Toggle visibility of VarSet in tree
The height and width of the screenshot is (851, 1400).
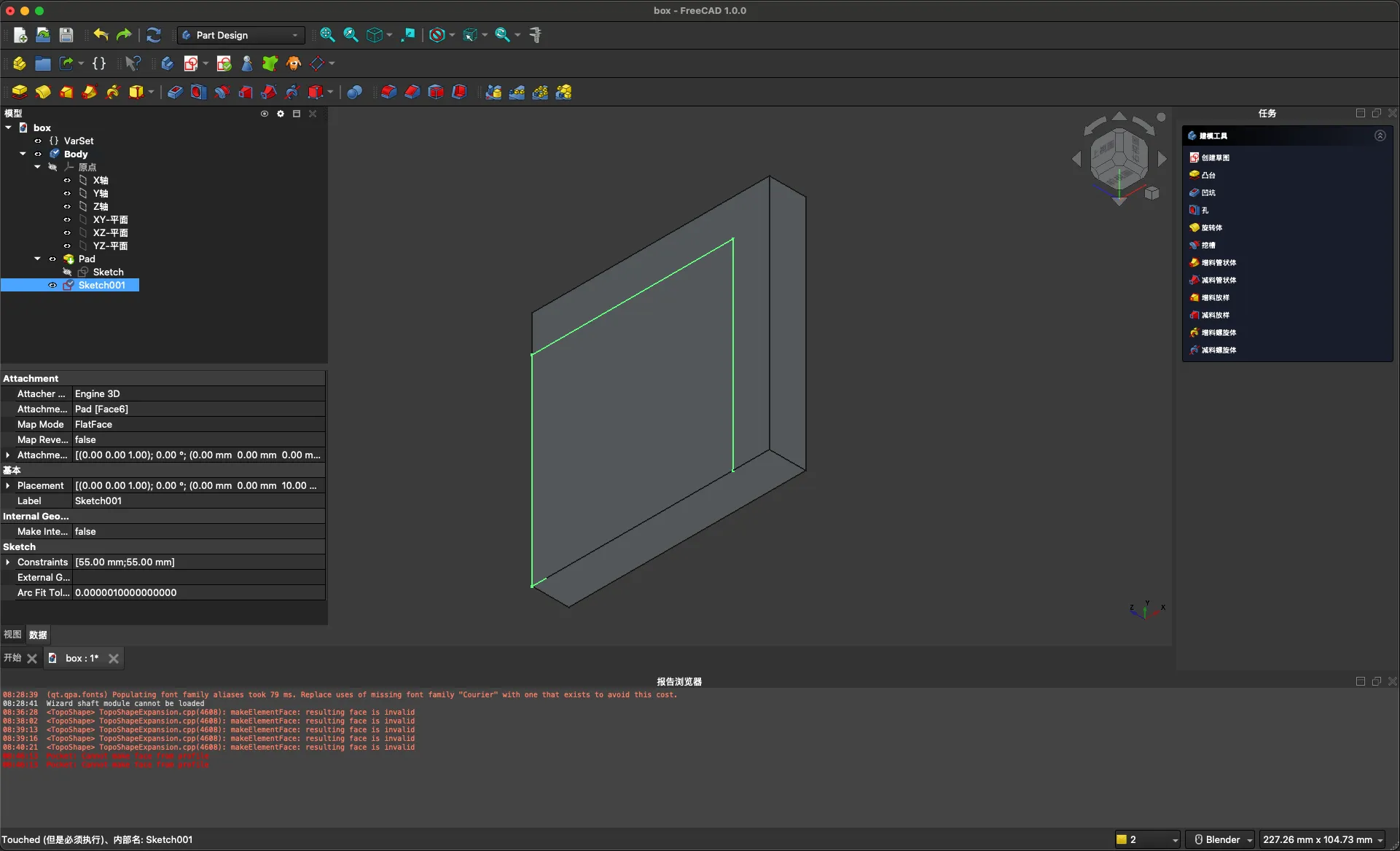click(x=38, y=141)
